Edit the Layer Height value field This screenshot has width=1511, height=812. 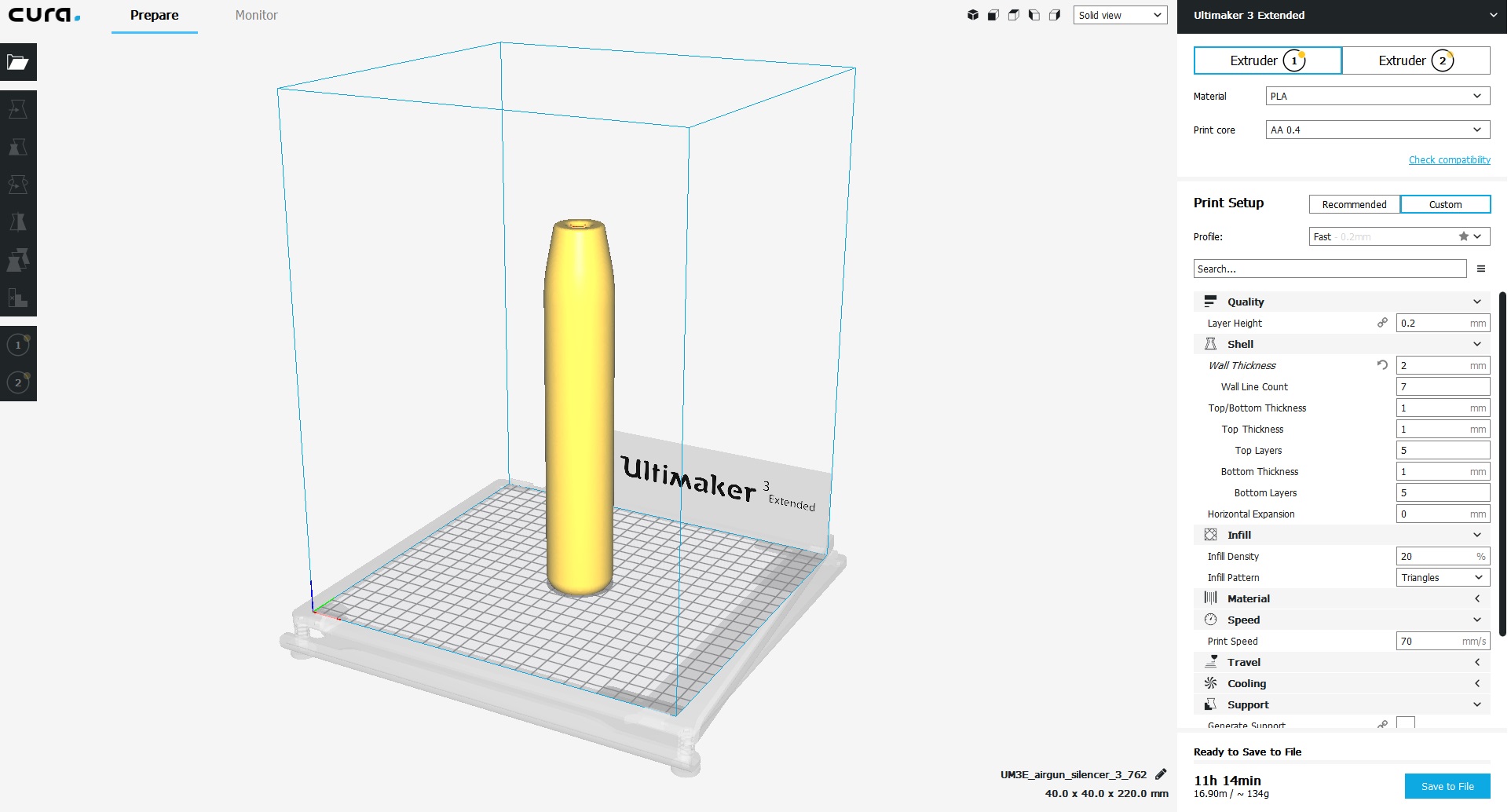click(1443, 323)
